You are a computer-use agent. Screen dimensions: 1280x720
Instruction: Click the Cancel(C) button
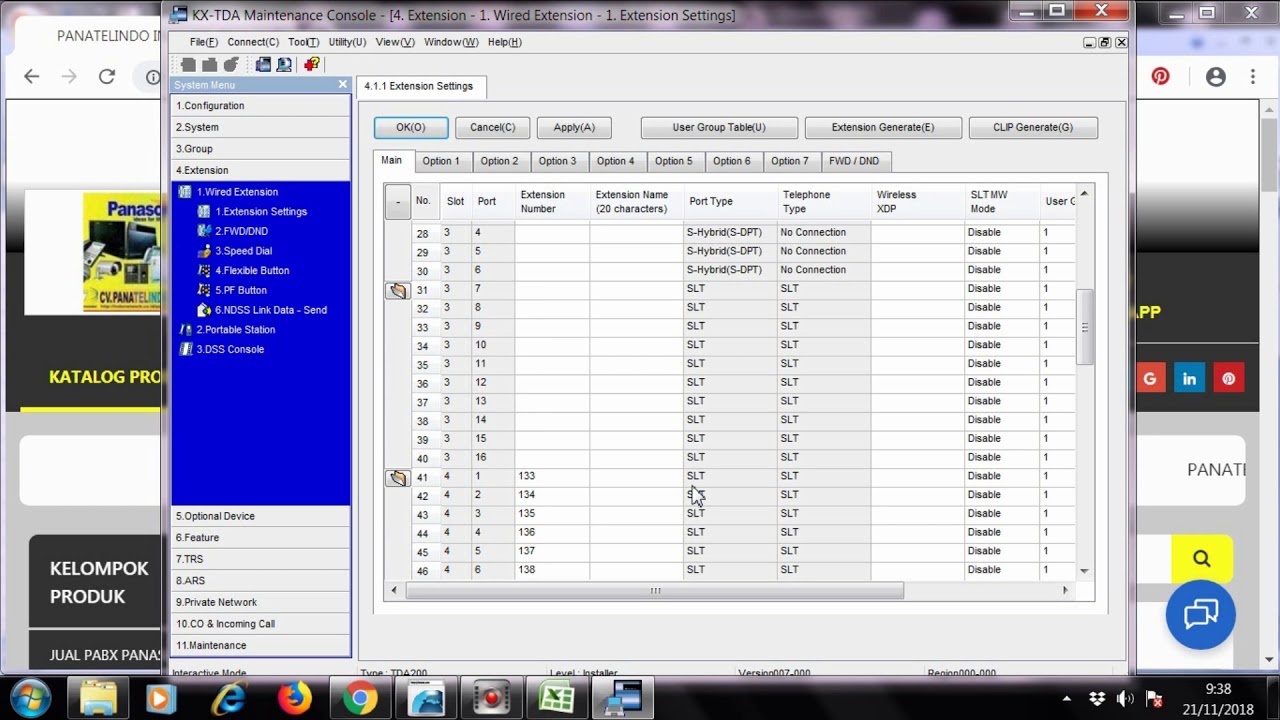pos(493,127)
